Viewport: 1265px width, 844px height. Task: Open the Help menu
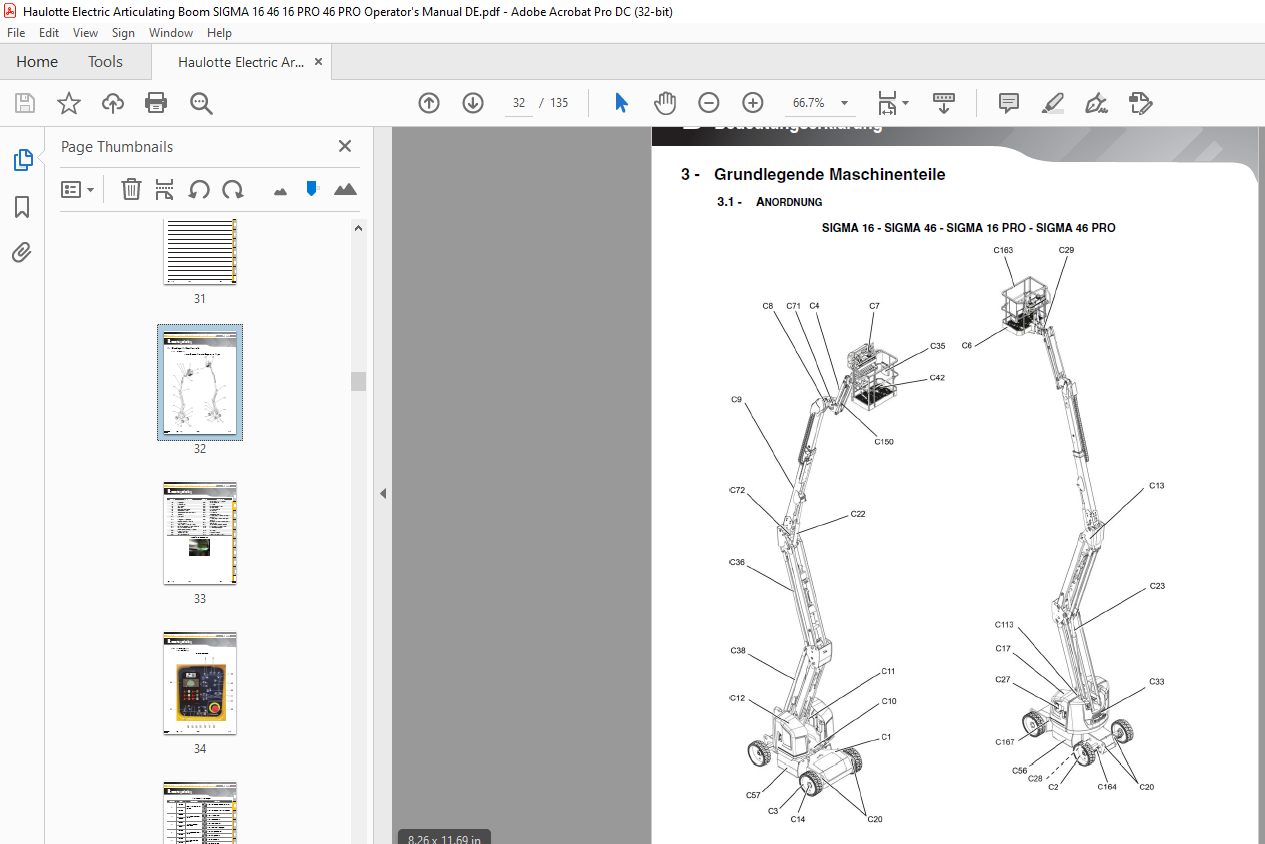point(219,33)
